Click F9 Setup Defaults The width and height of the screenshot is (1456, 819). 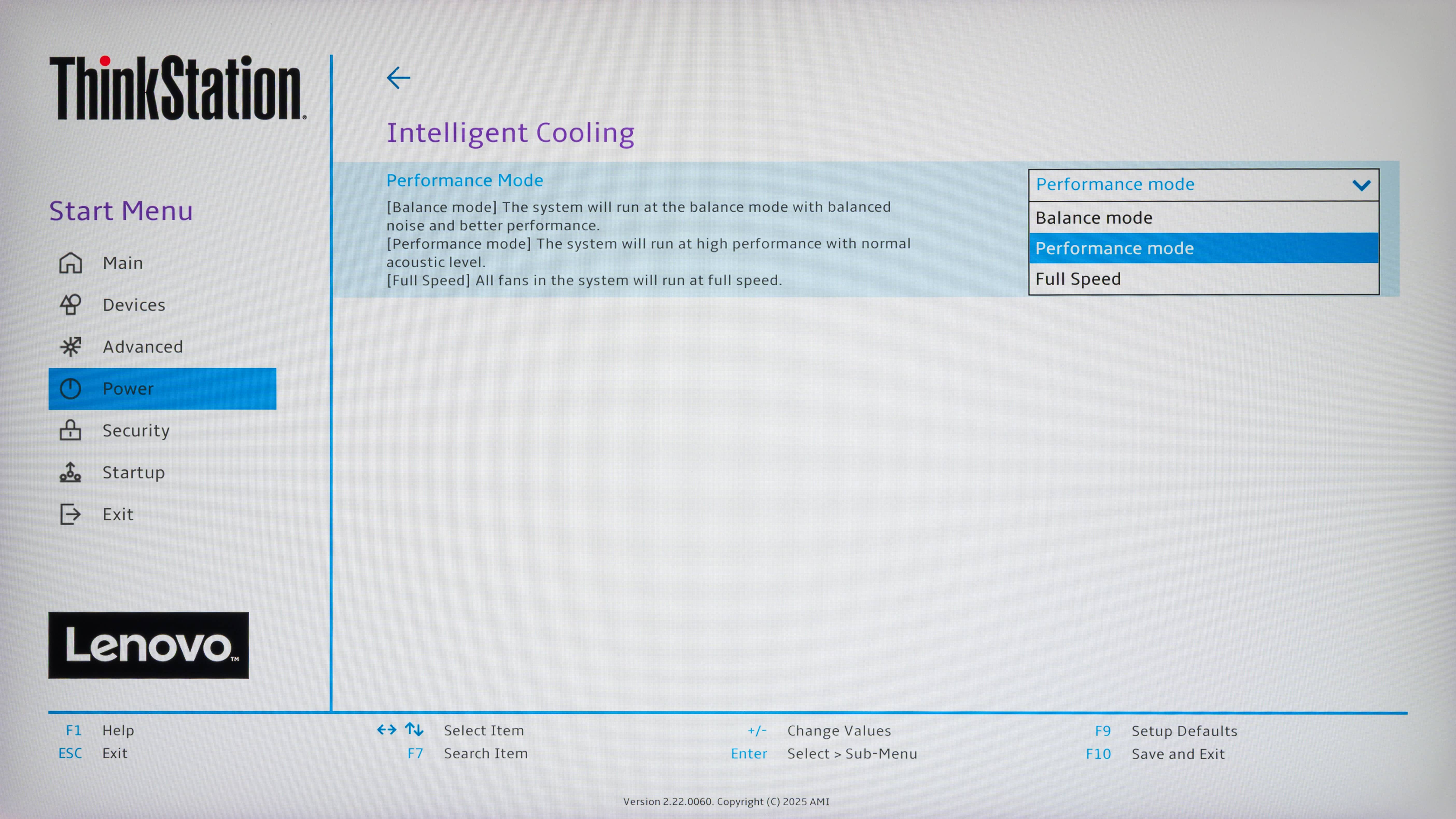pyautogui.click(x=1184, y=731)
